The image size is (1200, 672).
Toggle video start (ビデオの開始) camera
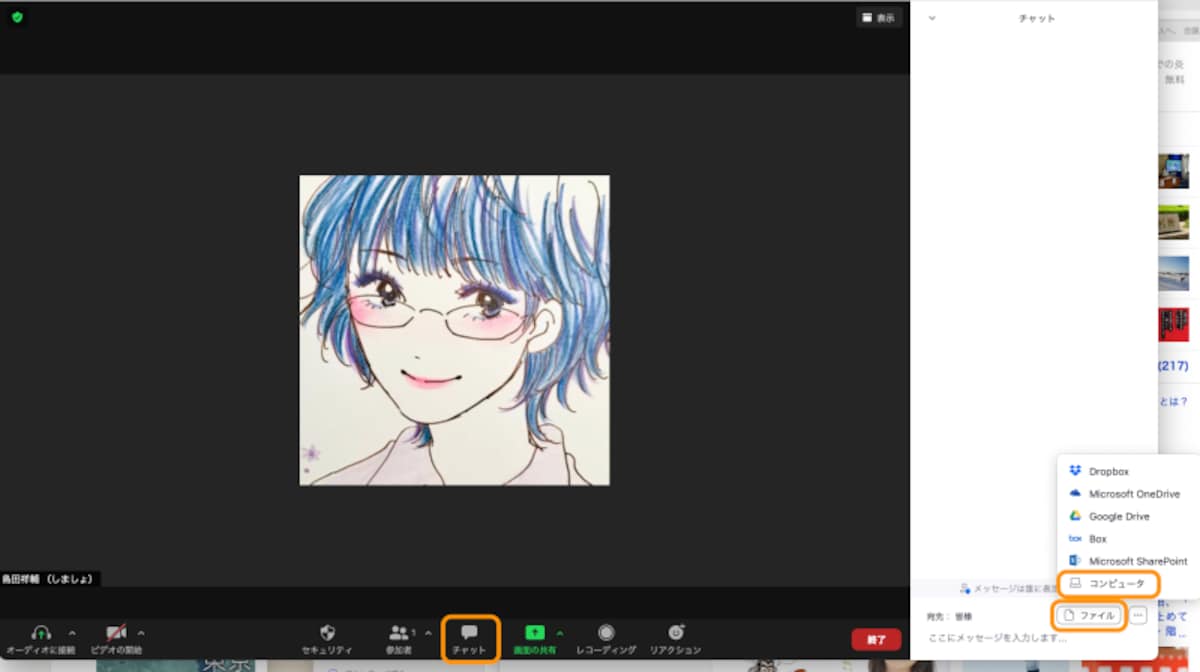117,632
